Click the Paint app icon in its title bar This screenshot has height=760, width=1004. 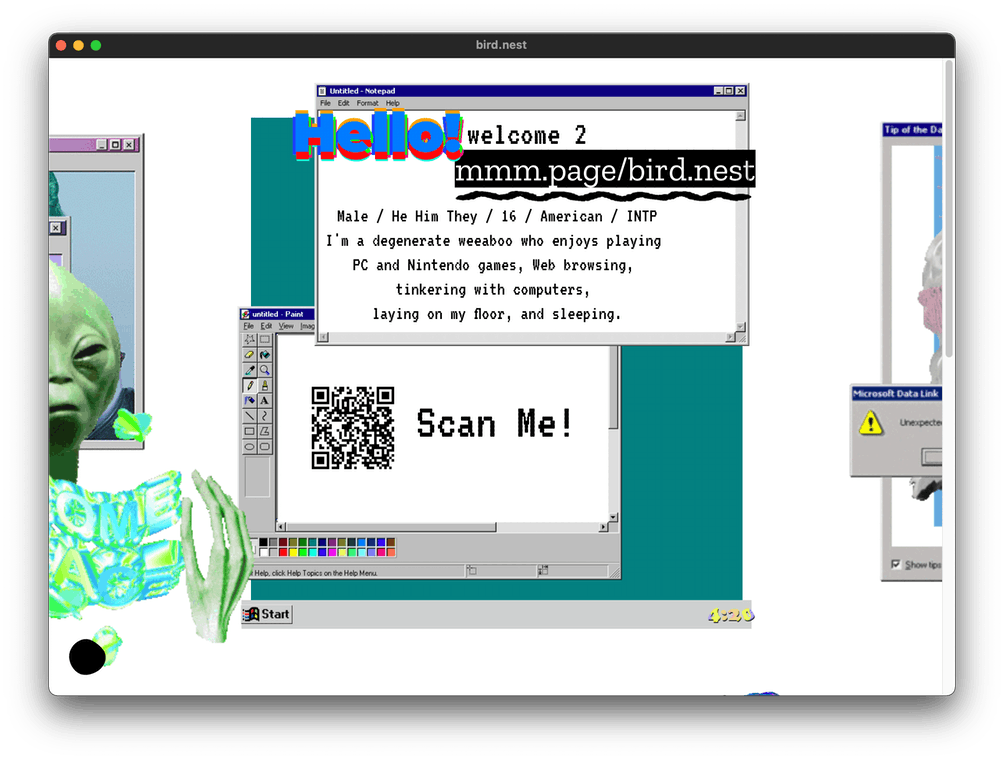[x=245, y=314]
